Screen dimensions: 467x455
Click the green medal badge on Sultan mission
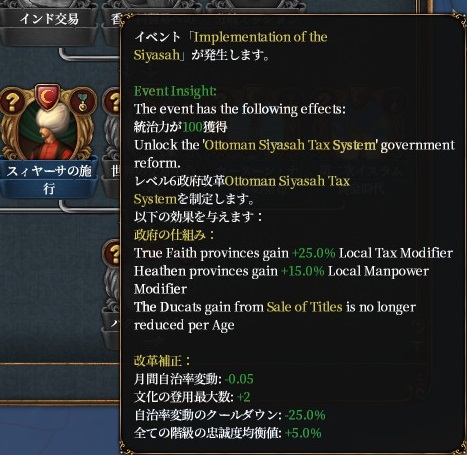[x=83, y=101]
